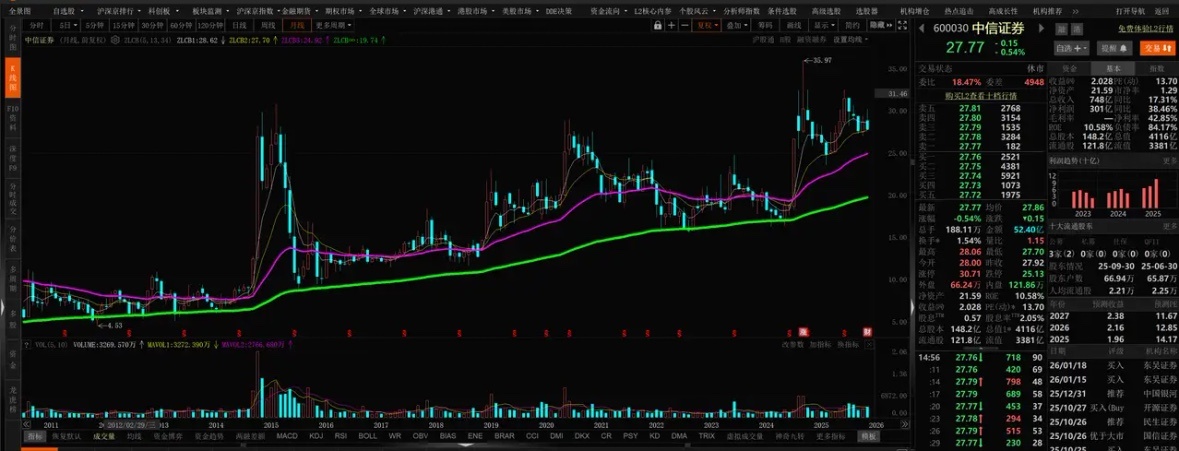Select BOLL indicator tab
Image resolution: width=1179 pixels, height=451 pixels.
click(x=368, y=435)
